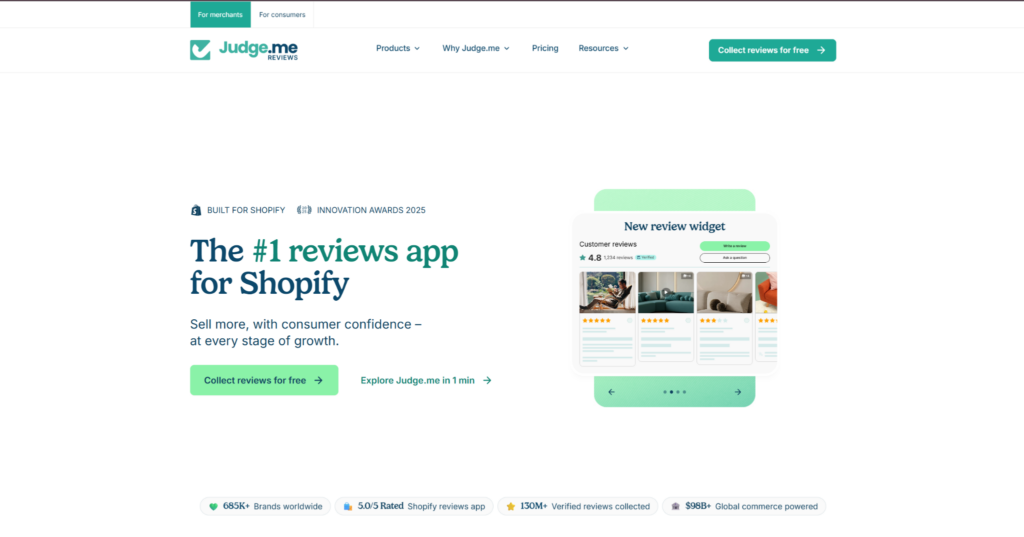The image size is (1024, 537).
Task: Open the orange sofa review photo
Action: [766, 293]
